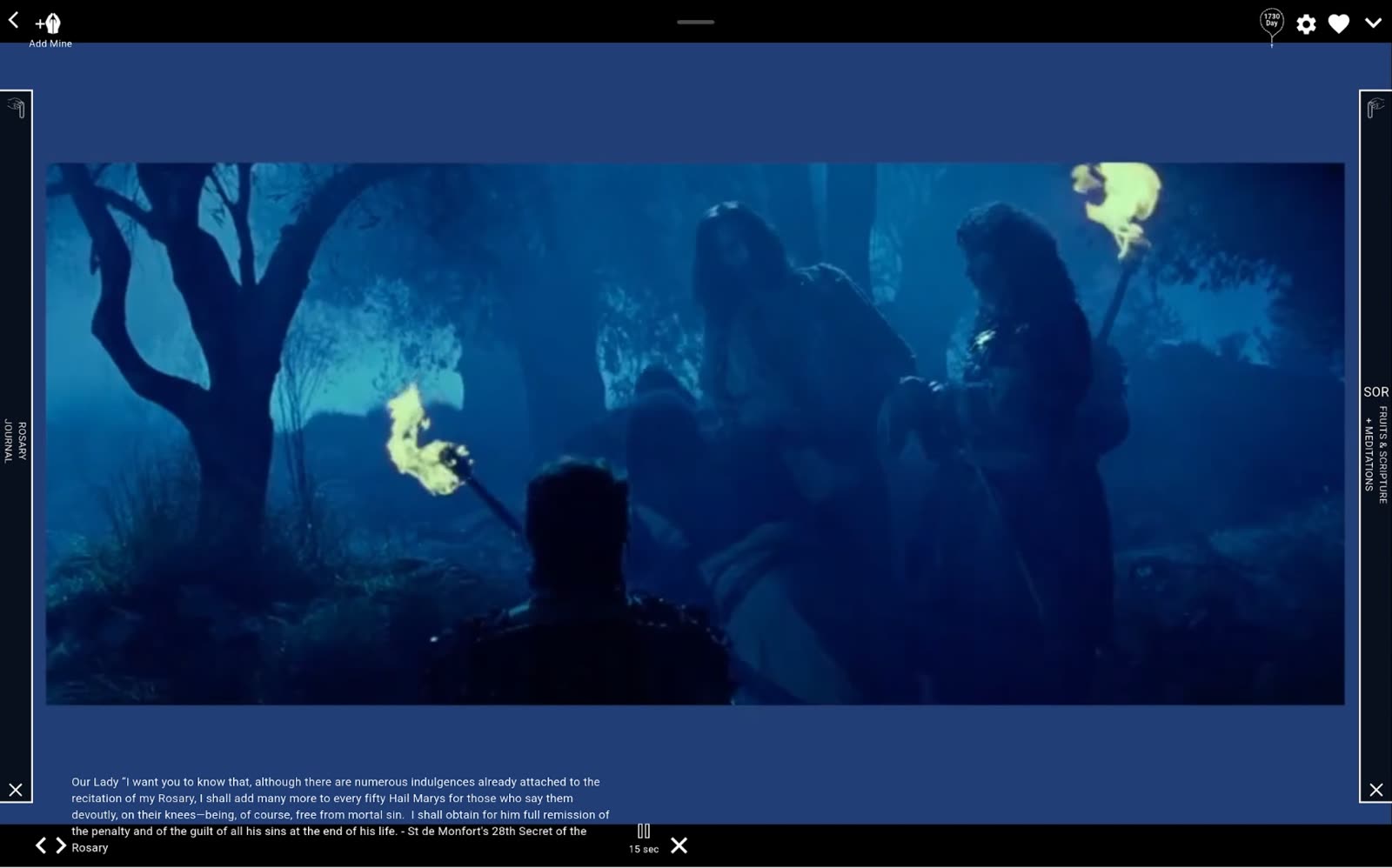
Task: Tap the Add Mine praying hands icon
Action: [x=49, y=23]
